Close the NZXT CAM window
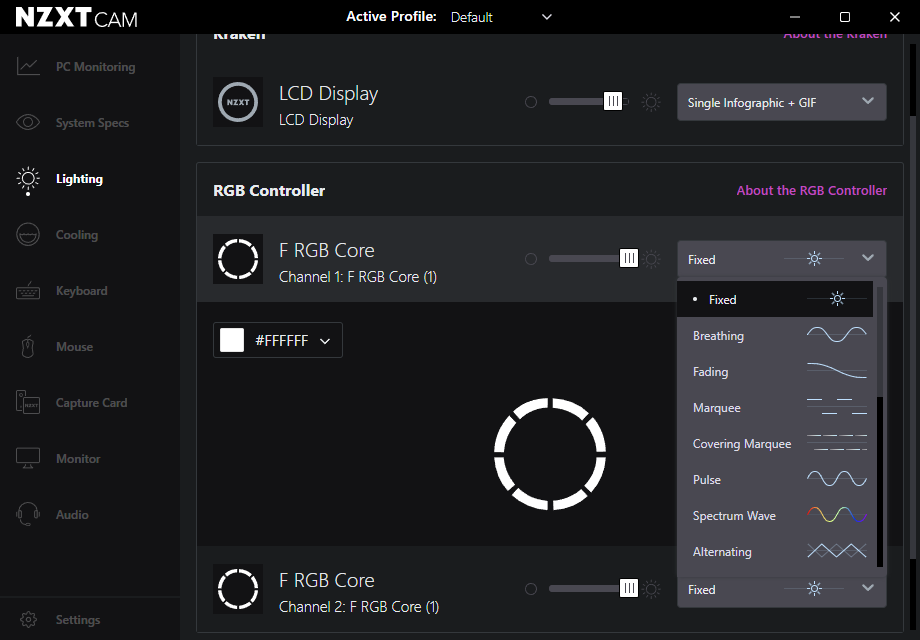Screen dimensions: 920x640 (895, 17)
